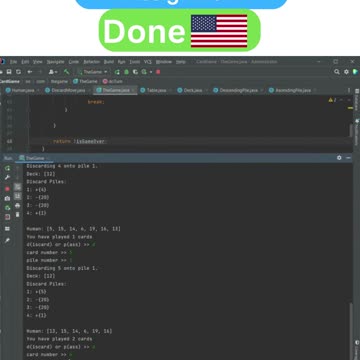Open run configuration via the wrench icon

7,178
